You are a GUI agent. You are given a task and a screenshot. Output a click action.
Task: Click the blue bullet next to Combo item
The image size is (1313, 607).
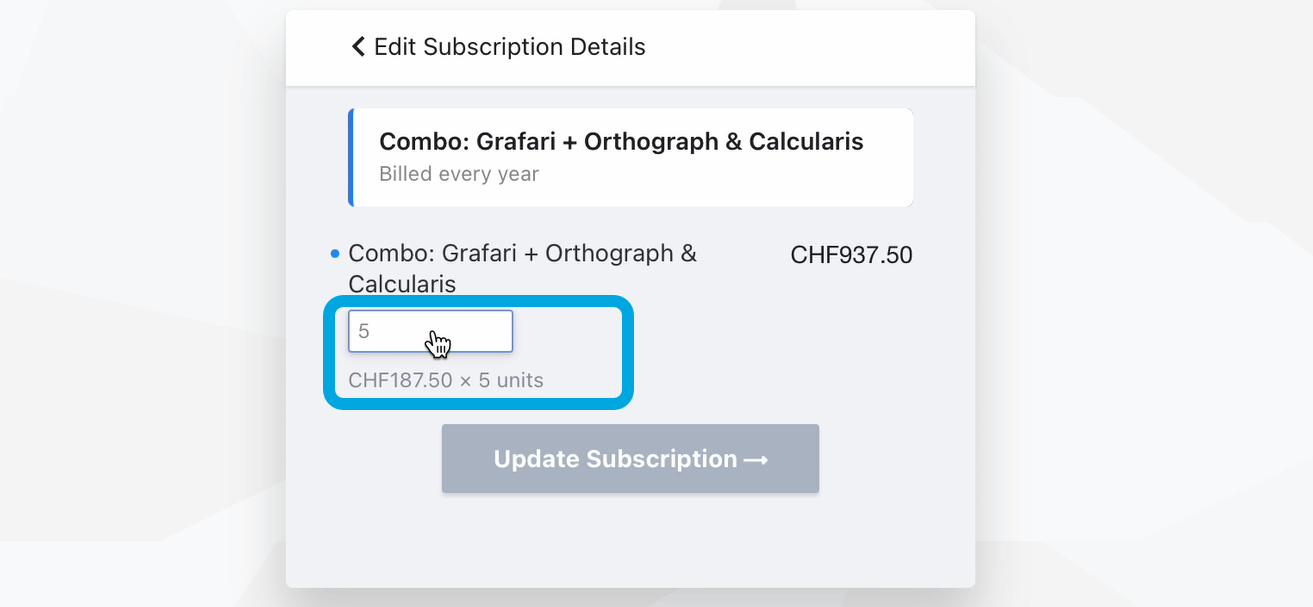coord(335,255)
